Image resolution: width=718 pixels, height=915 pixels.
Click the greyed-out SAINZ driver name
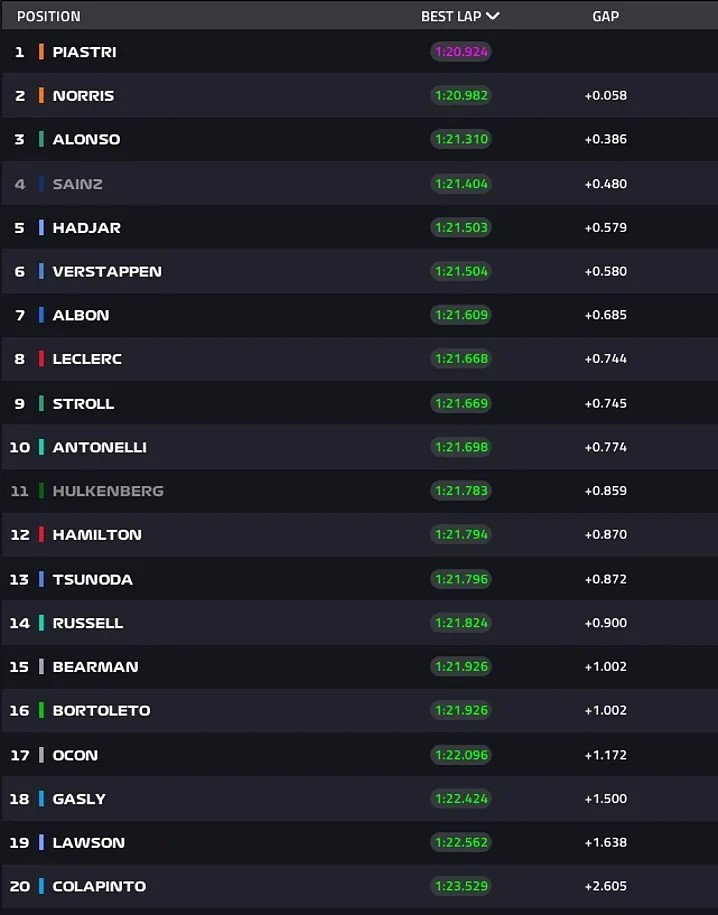click(x=78, y=184)
